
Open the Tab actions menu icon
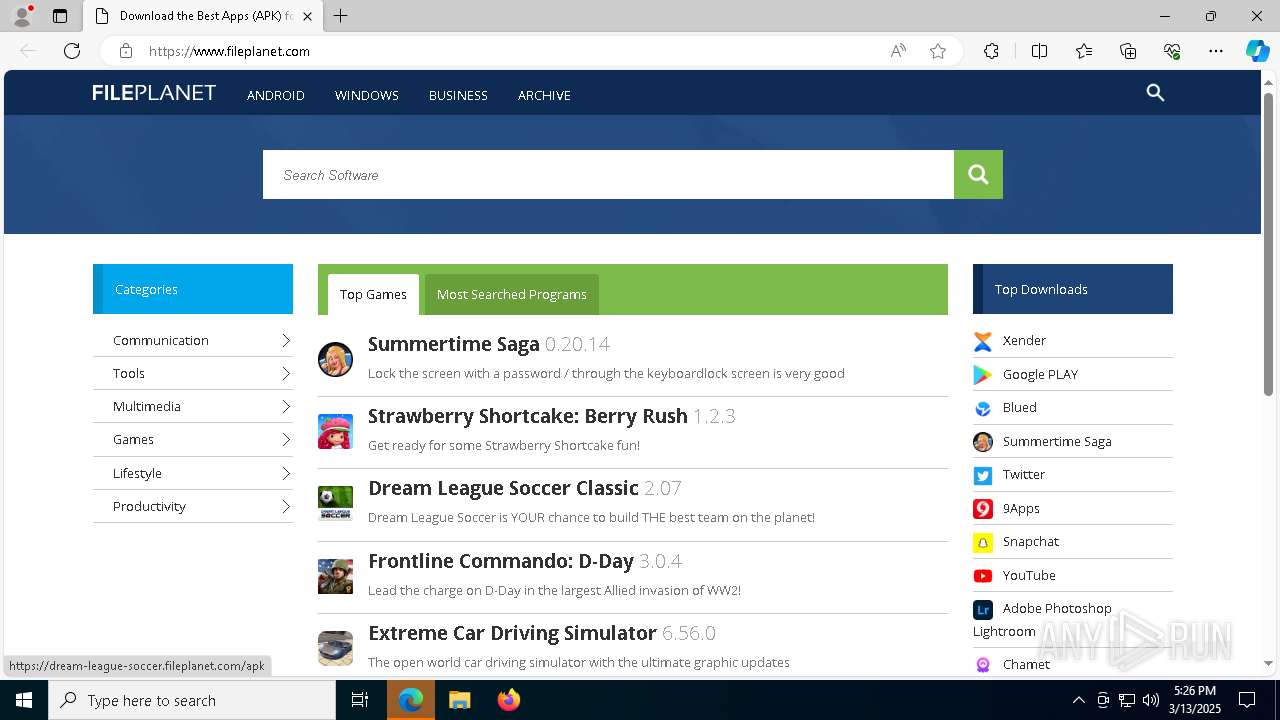point(60,16)
